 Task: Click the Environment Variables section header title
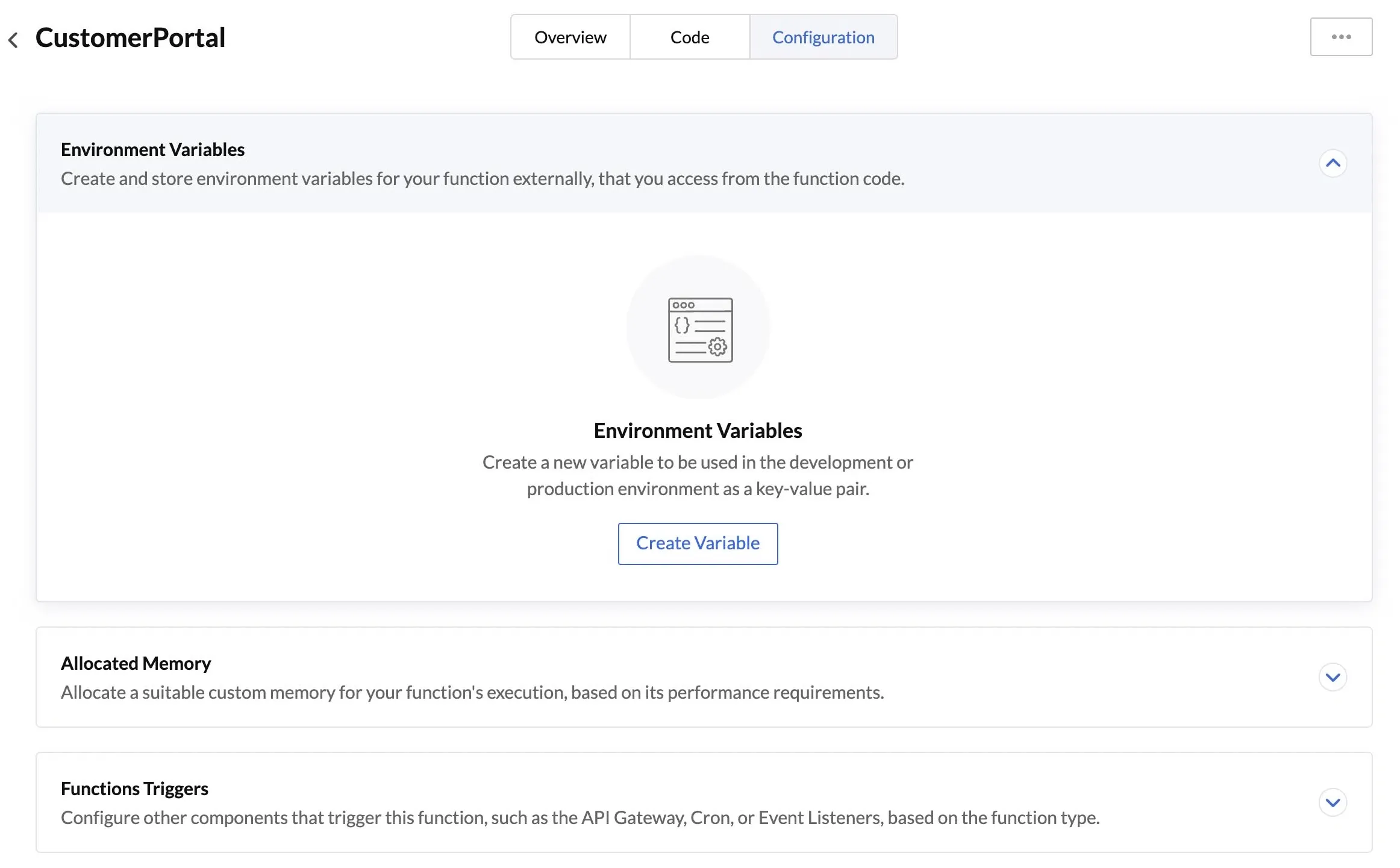[152, 149]
